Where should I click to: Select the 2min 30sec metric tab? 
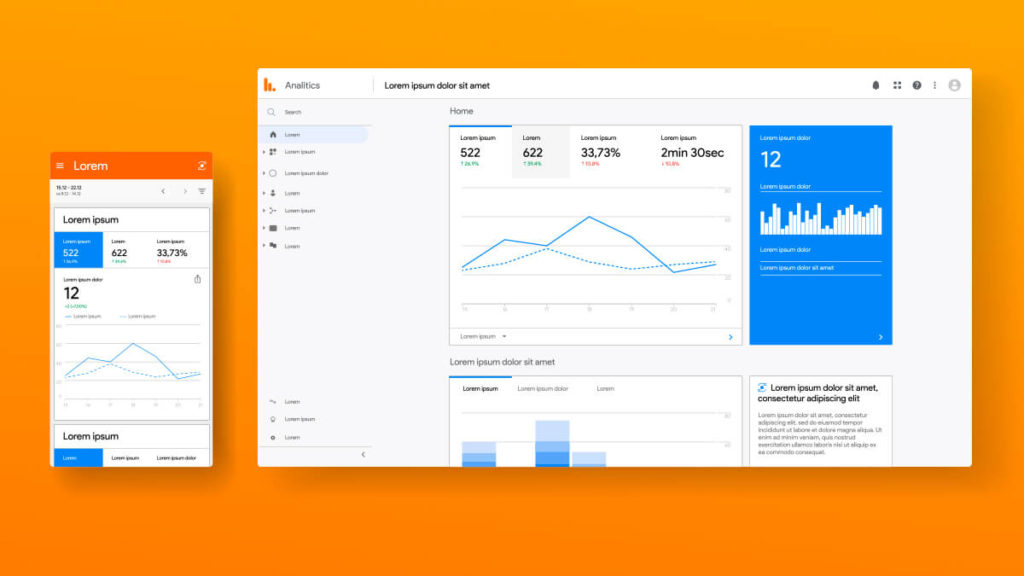click(x=691, y=152)
